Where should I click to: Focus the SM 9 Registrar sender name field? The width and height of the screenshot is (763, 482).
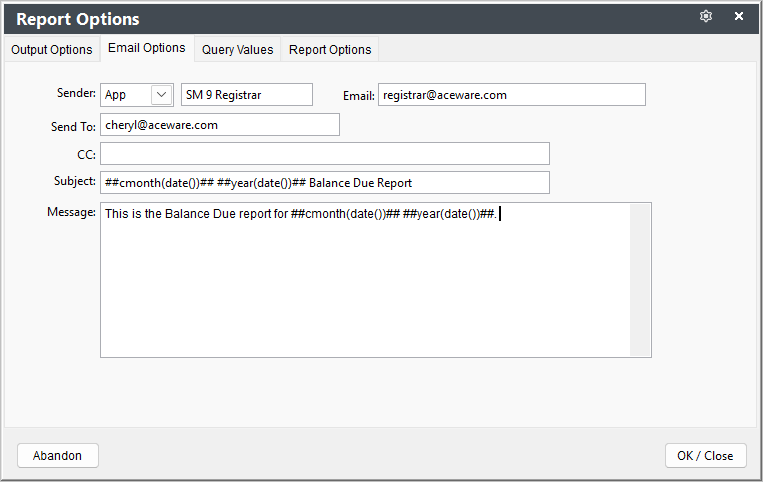(x=247, y=95)
